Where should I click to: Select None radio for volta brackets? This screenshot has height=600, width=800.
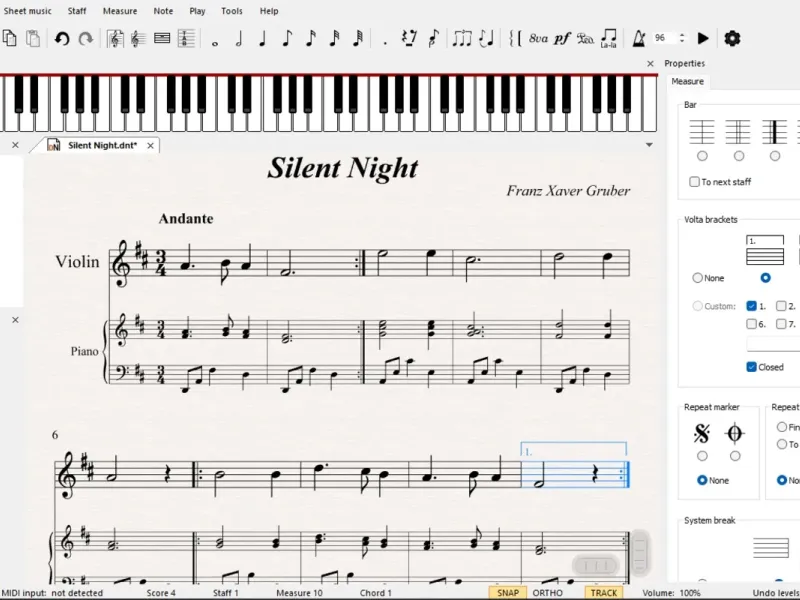697,278
